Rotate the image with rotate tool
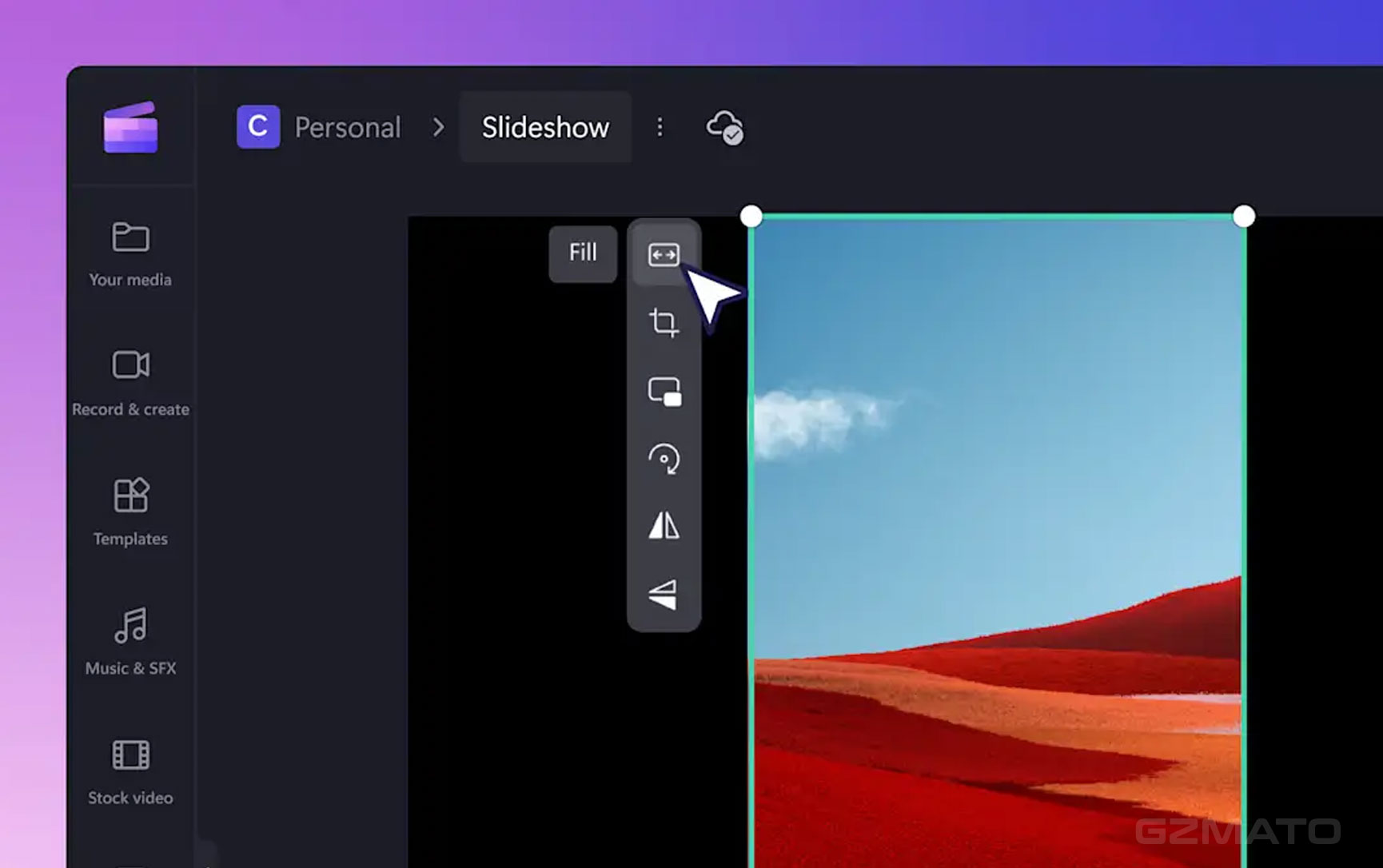Viewport: 1383px width, 868px height. 664,460
